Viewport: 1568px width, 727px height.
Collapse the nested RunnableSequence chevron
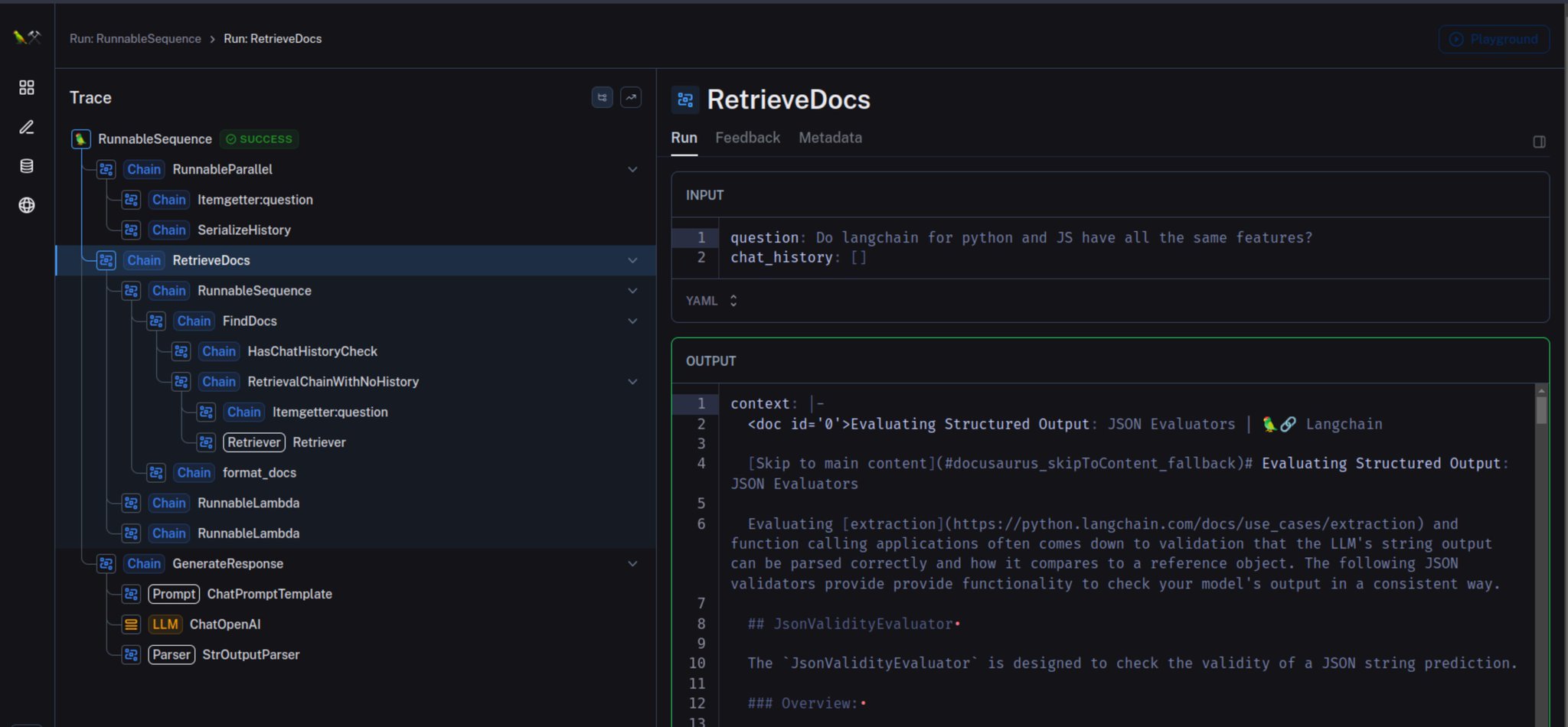coord(632,291)
